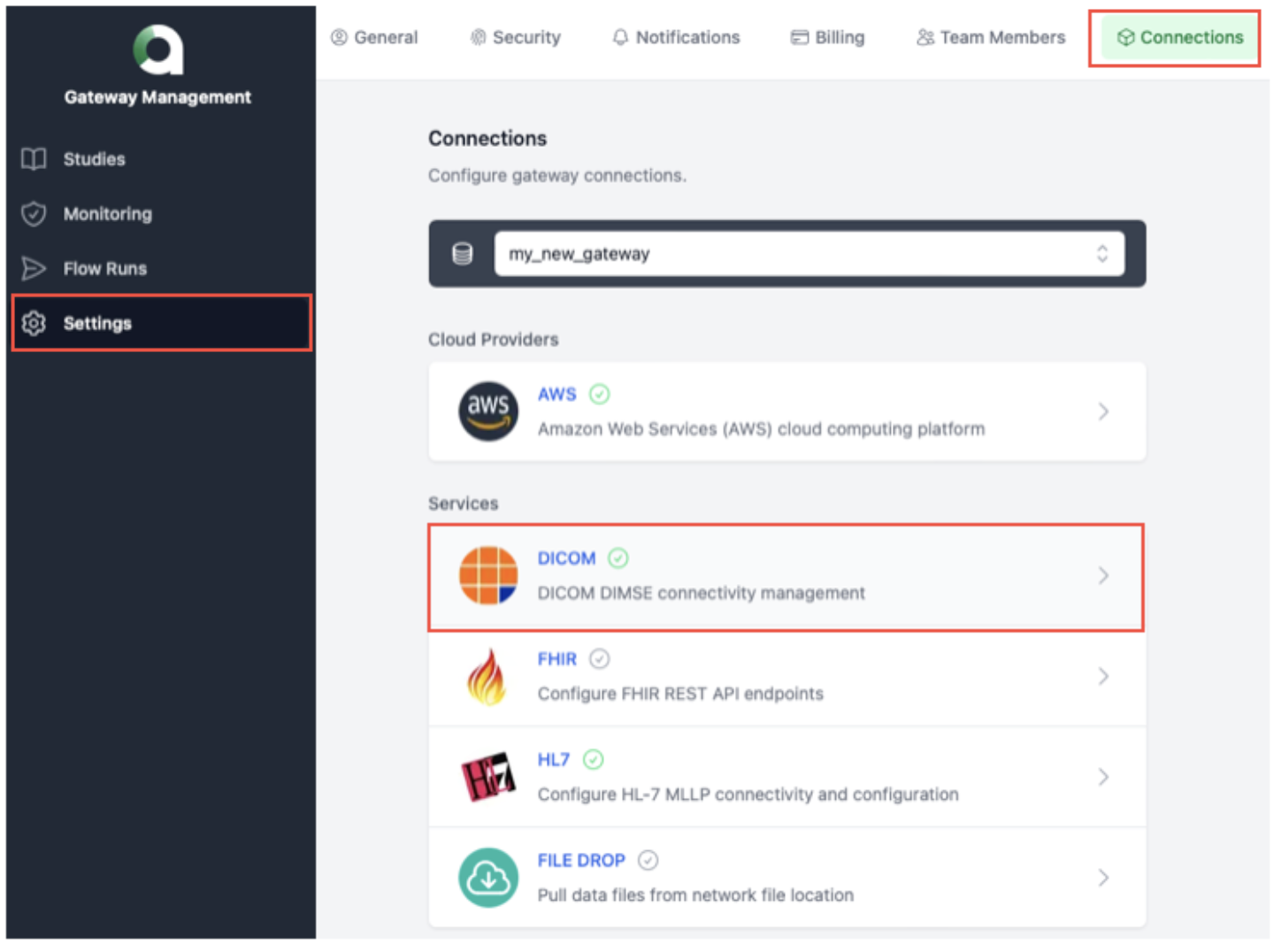Click the Settings gear icon
1281x952 pixels.
point(34,324)
